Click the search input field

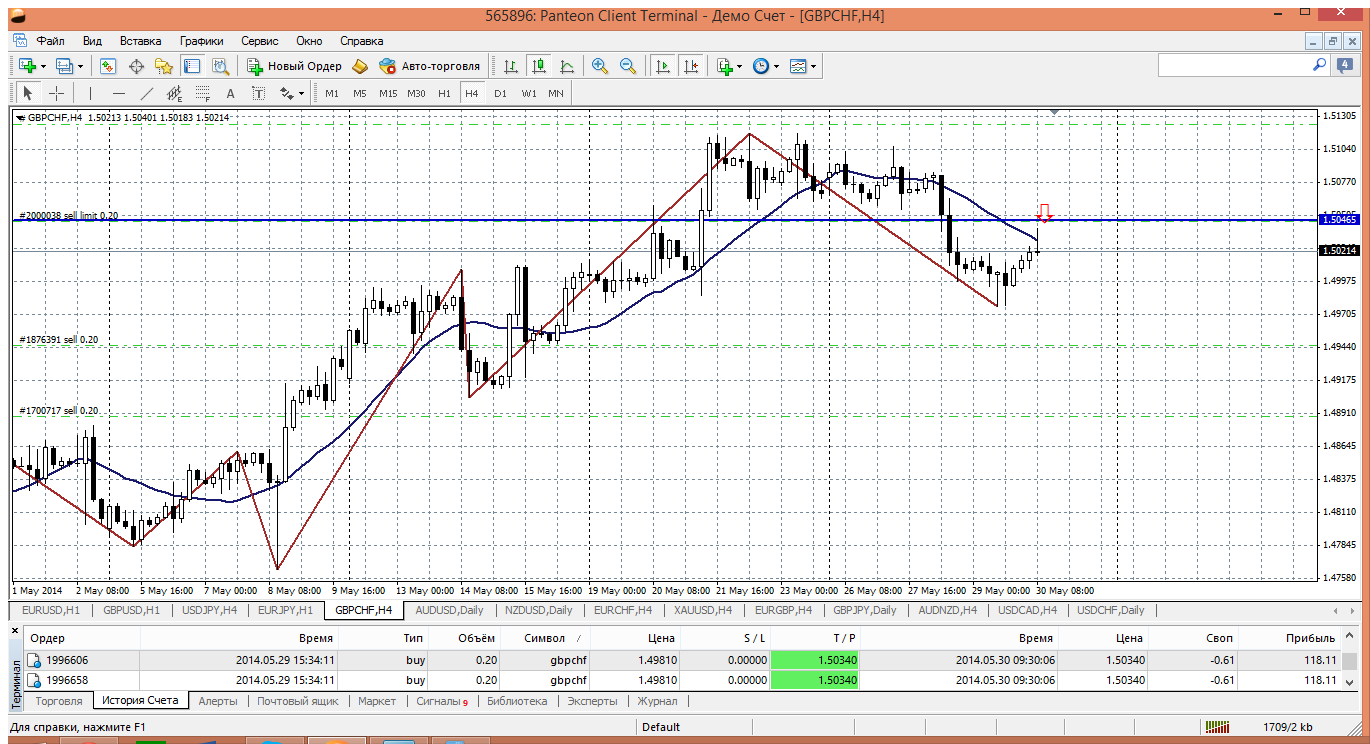(x=1234, y=65)
